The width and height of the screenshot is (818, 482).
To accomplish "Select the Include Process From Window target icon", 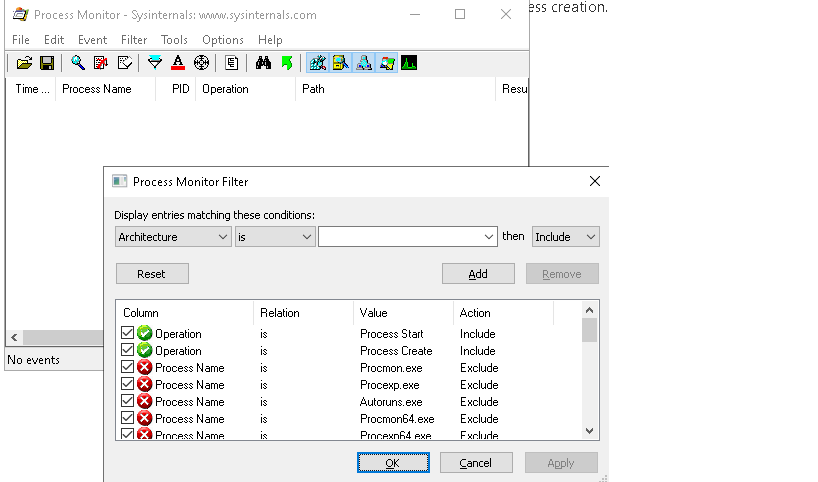I will click(201, 63).
